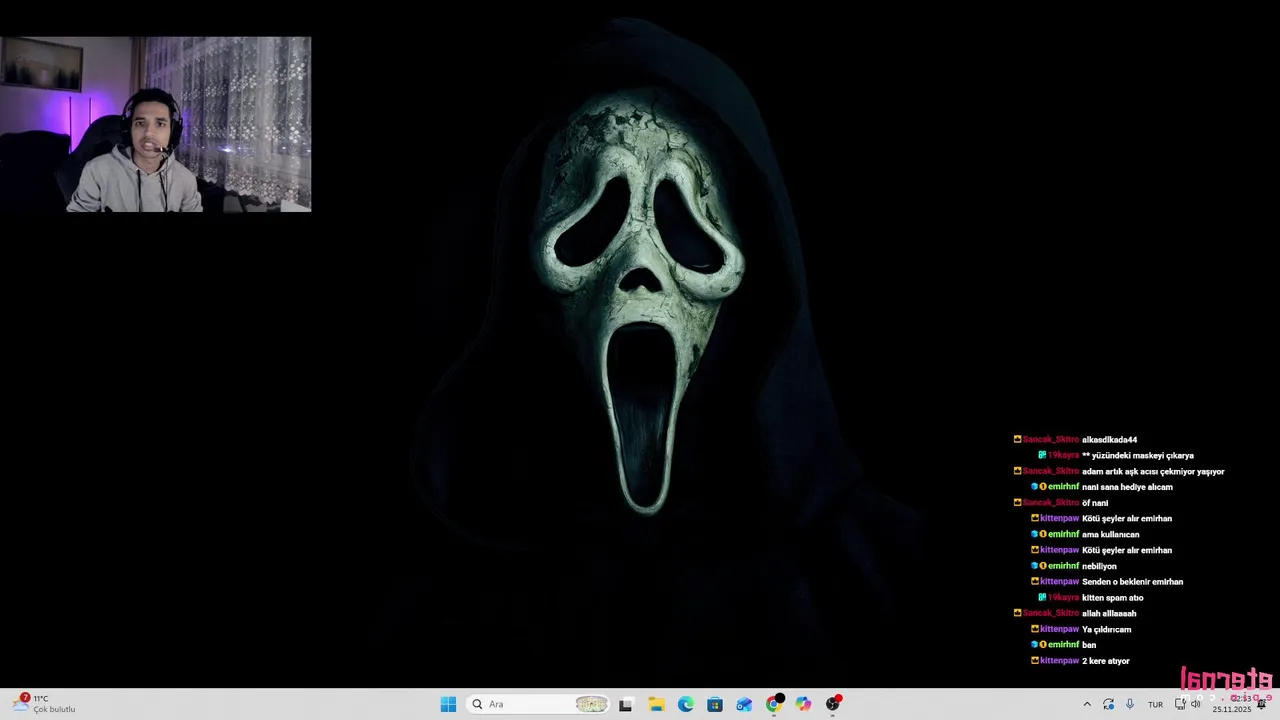This screenshot has width=1280, height=720.
Task: Click chat message 'ban'
Action: click(x=1089, y=645)
